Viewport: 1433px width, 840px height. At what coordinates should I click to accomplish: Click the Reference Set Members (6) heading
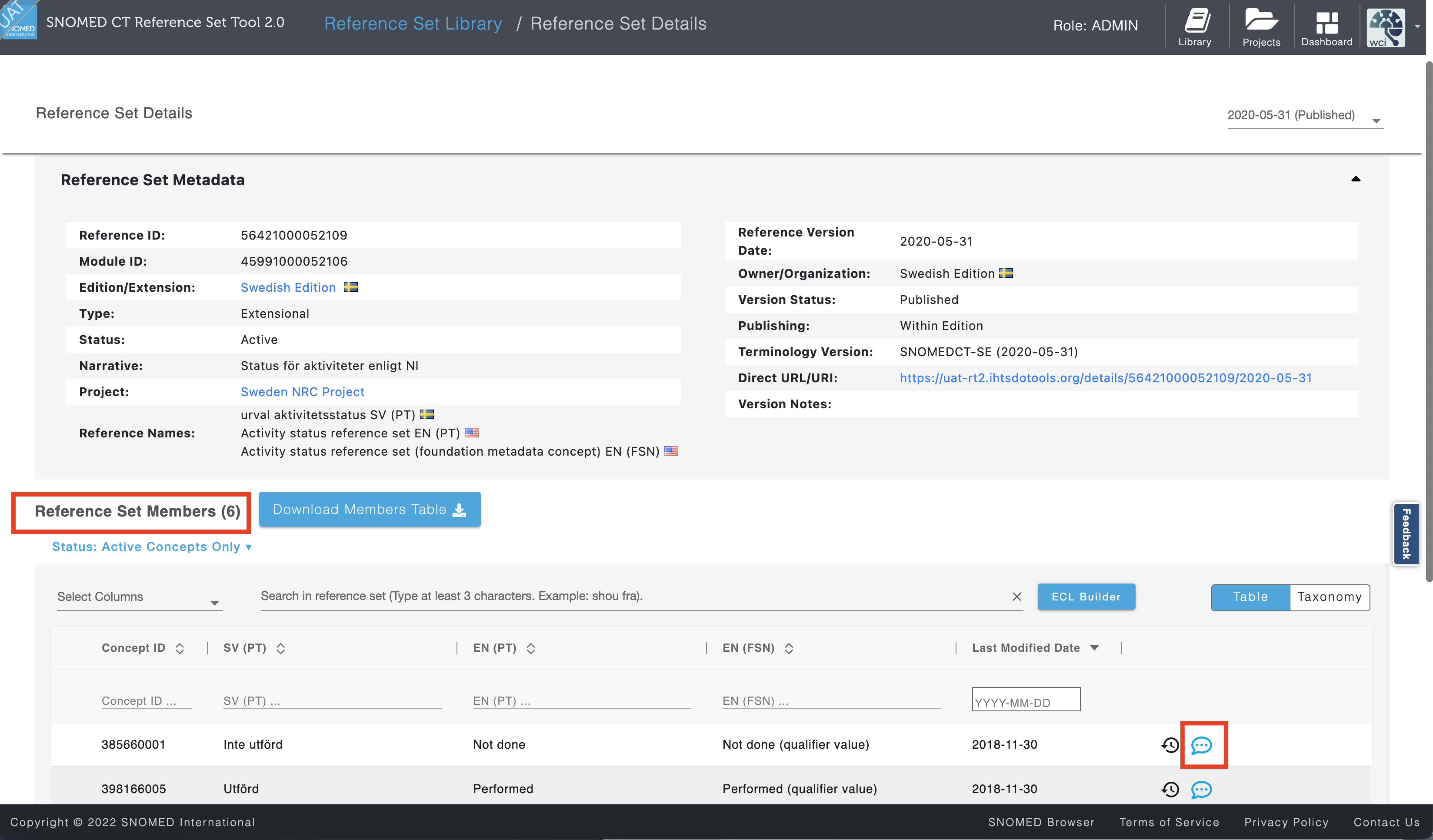138,511
